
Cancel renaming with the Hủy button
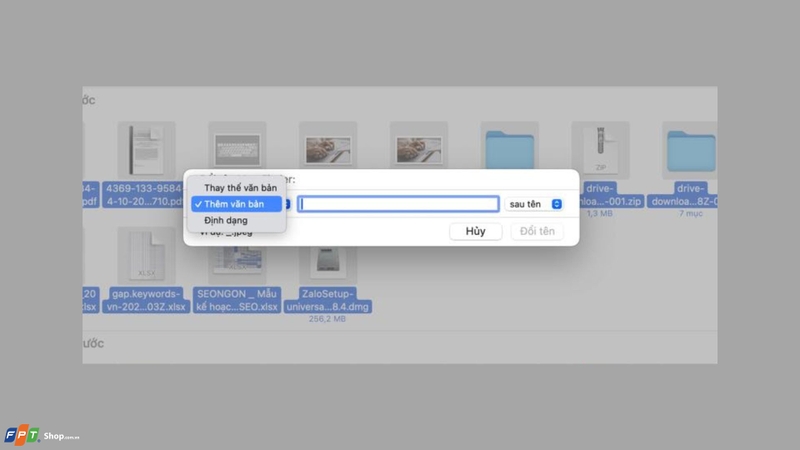[476, 231]
